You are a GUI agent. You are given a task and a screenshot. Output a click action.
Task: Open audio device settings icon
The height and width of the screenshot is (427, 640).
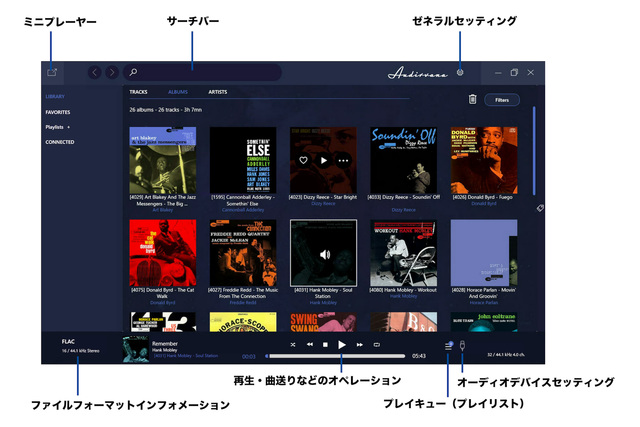[462, 346]
